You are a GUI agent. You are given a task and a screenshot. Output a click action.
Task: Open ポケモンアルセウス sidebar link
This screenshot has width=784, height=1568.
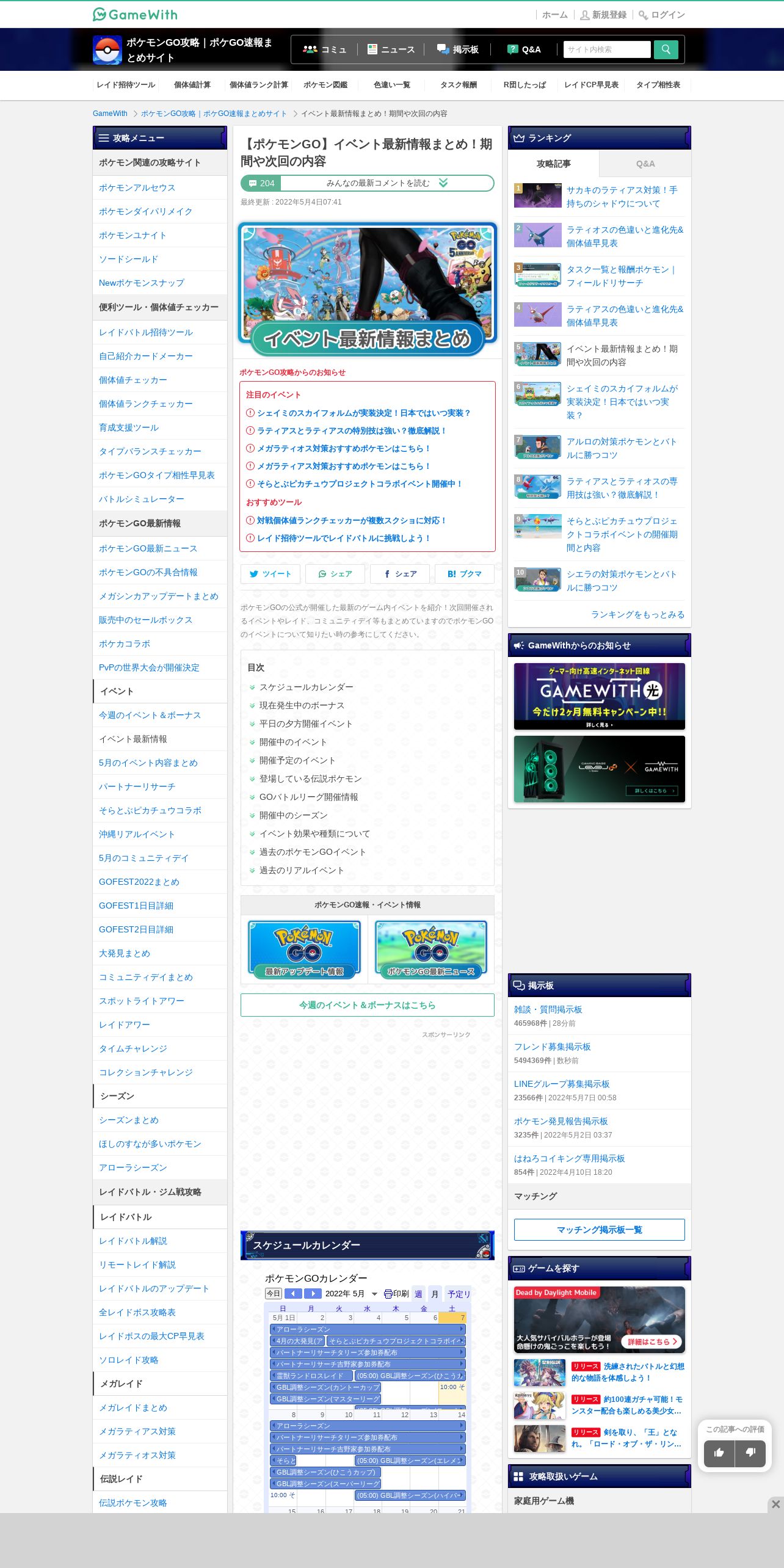pyautogui.click(x=137, y=187)
